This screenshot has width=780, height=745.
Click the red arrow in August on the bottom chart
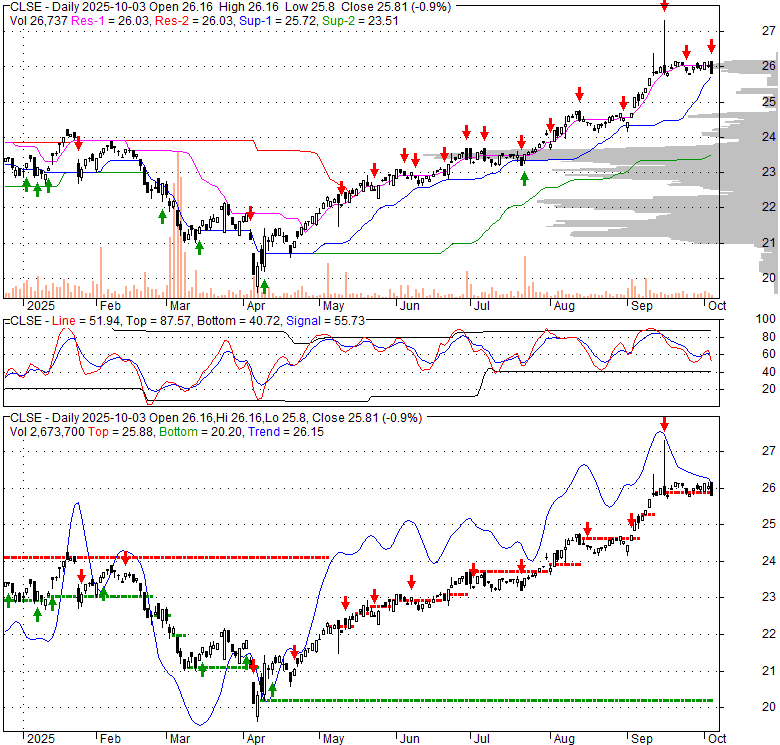pyautogui.click(x=587, y=529)
